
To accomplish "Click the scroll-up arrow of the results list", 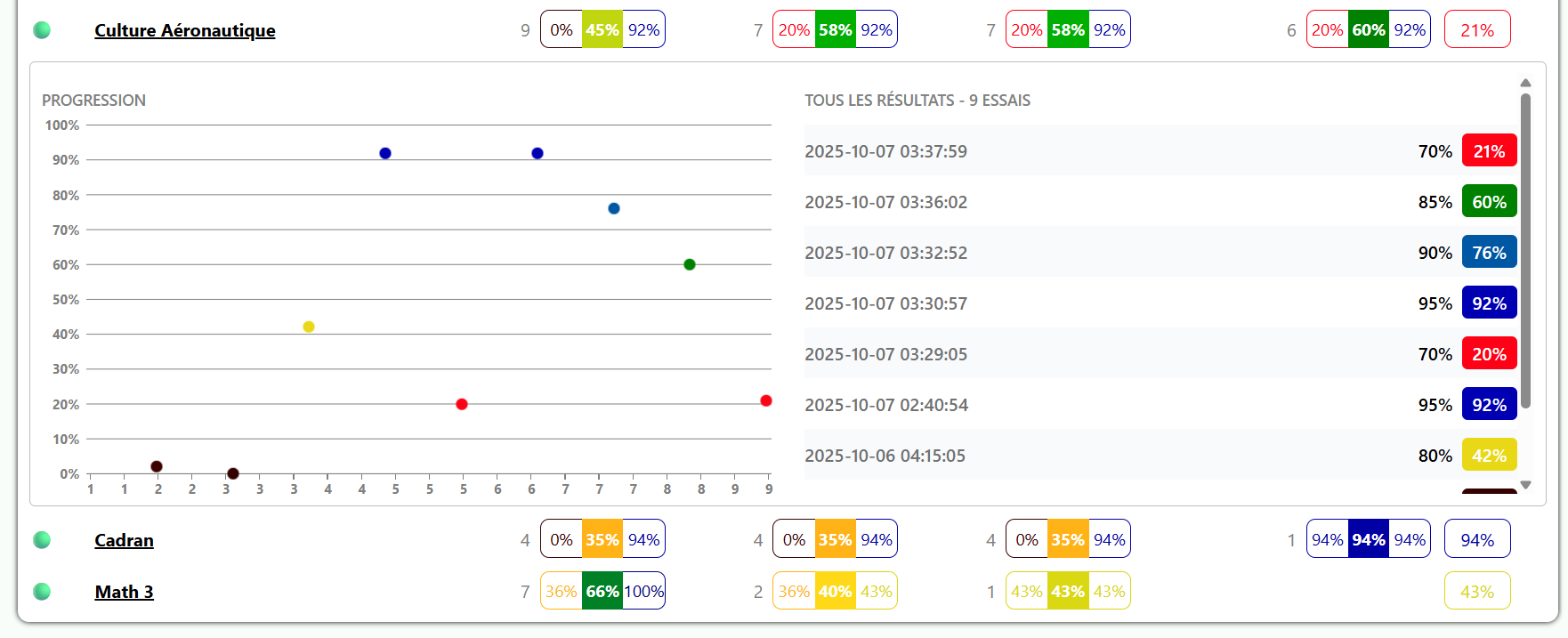I will pos(1525,83).
